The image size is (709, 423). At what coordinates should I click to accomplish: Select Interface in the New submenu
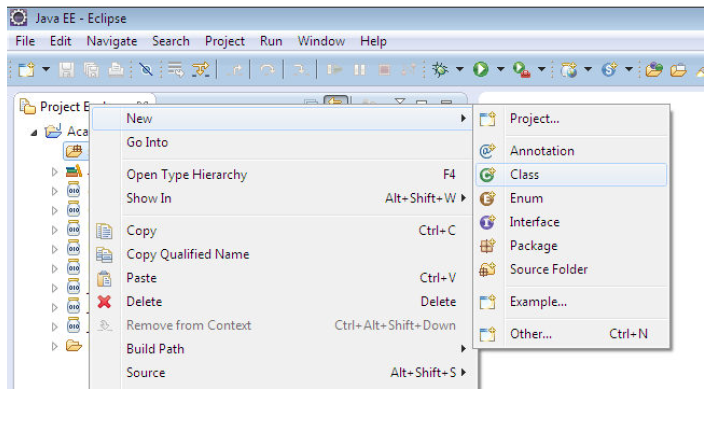pos(572,222)
